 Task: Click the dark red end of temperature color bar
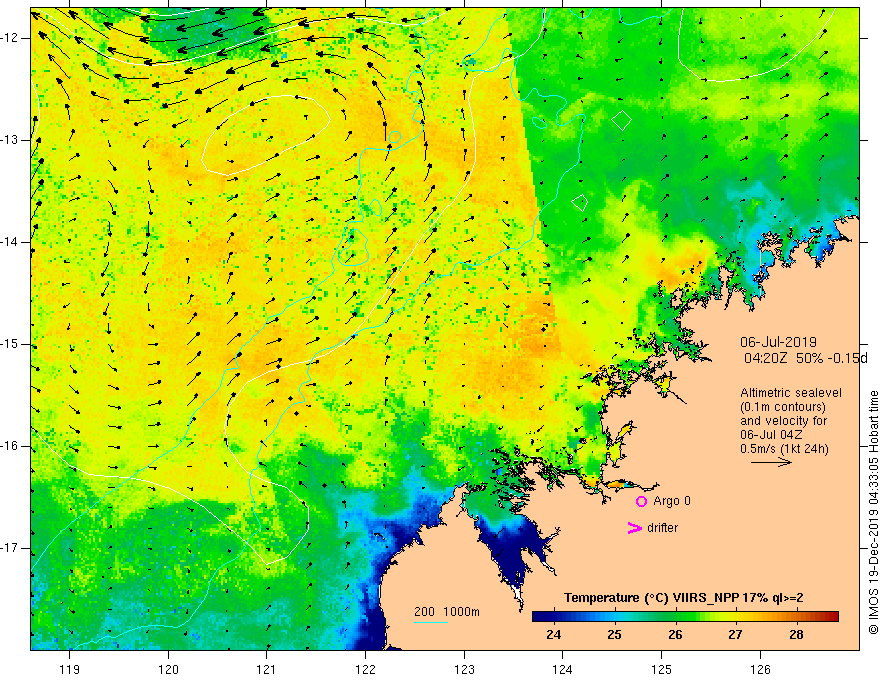832,617
